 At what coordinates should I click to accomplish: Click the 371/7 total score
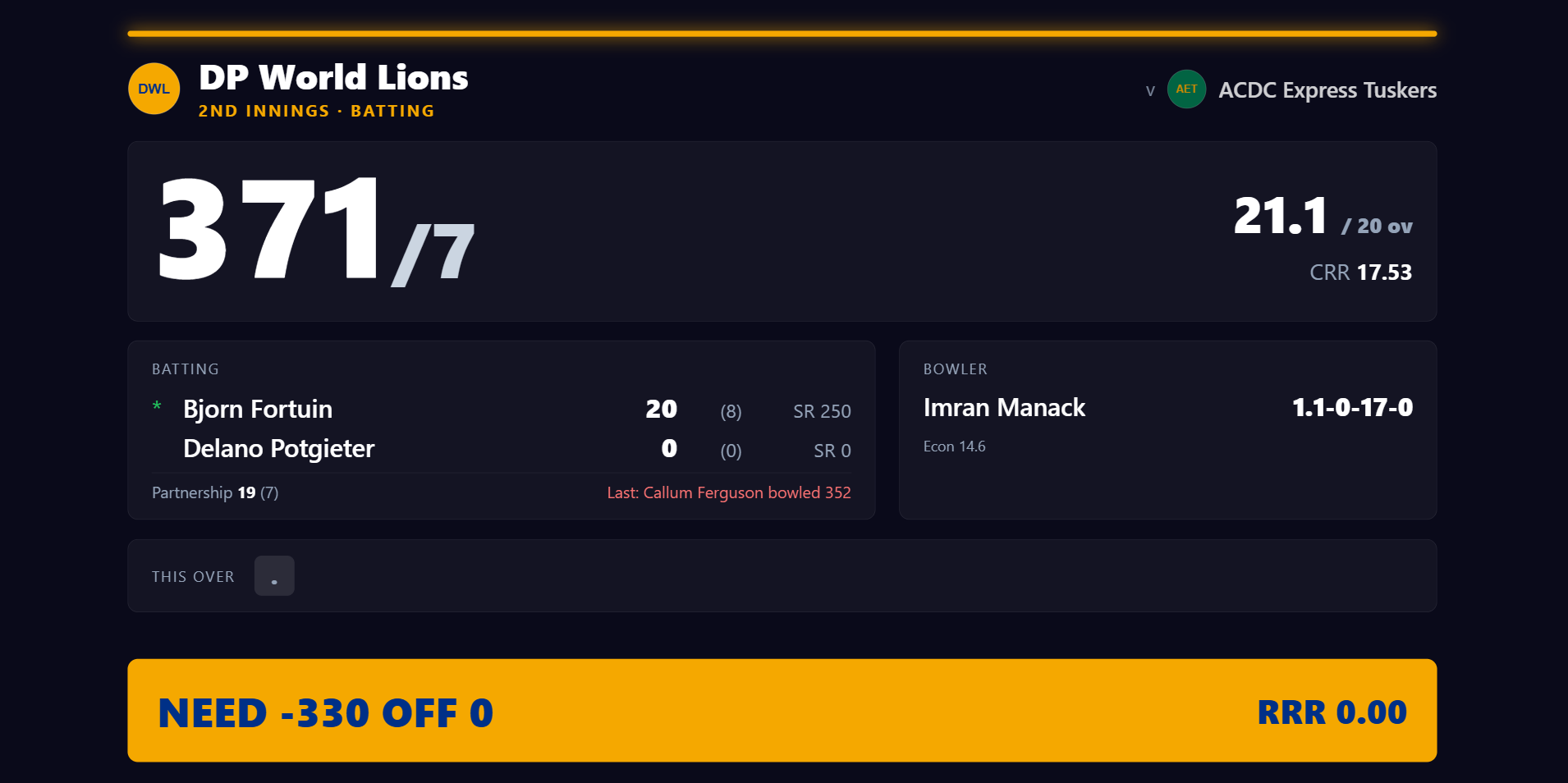point(316,231)
